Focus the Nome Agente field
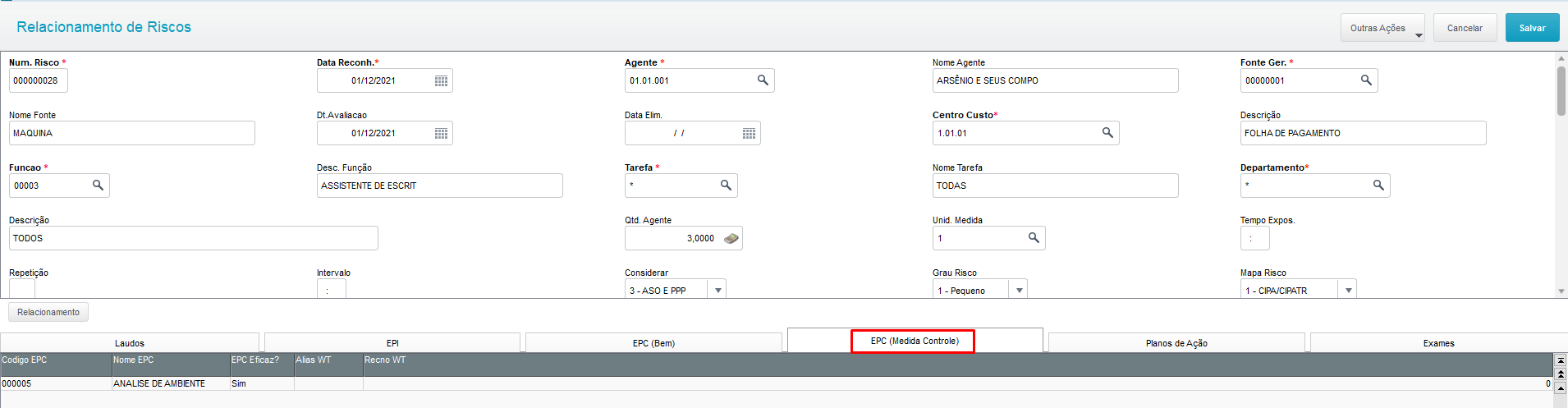Image resolution: width=1568 pixels, height=408 pixels. (x=1055, y=80)
